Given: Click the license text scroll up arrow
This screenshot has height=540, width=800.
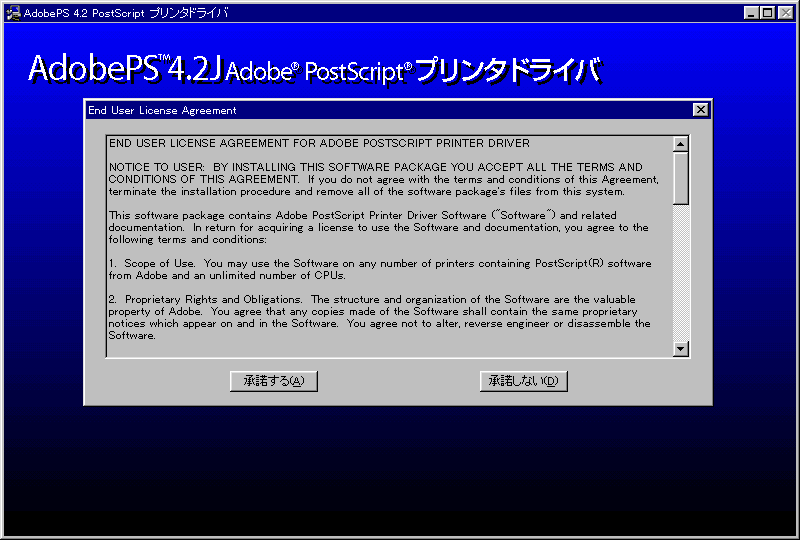Looking at the screenshot, I should [x=681, y=144].
